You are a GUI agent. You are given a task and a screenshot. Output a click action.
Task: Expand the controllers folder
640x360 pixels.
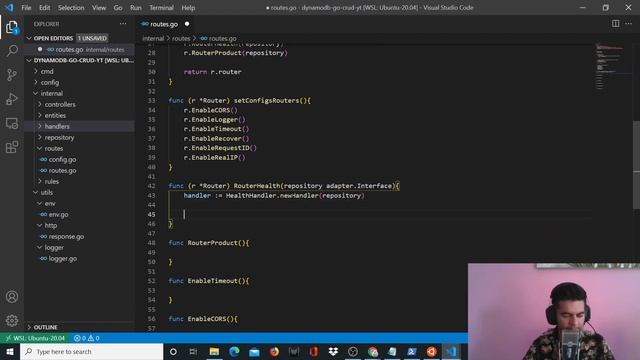coord(60,104)
